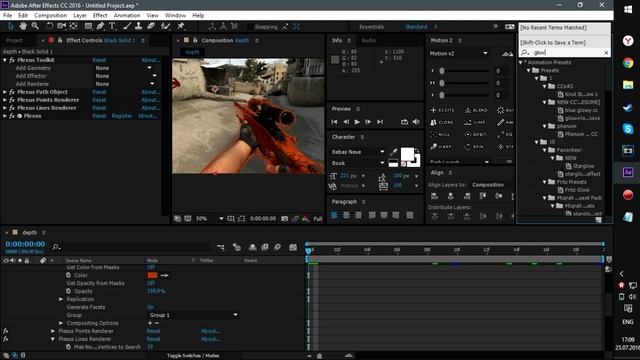The image size is (640, 360).
Task: Open the Add Geometry dropdown
Action: pyautogui.click(x=123, y=68)
